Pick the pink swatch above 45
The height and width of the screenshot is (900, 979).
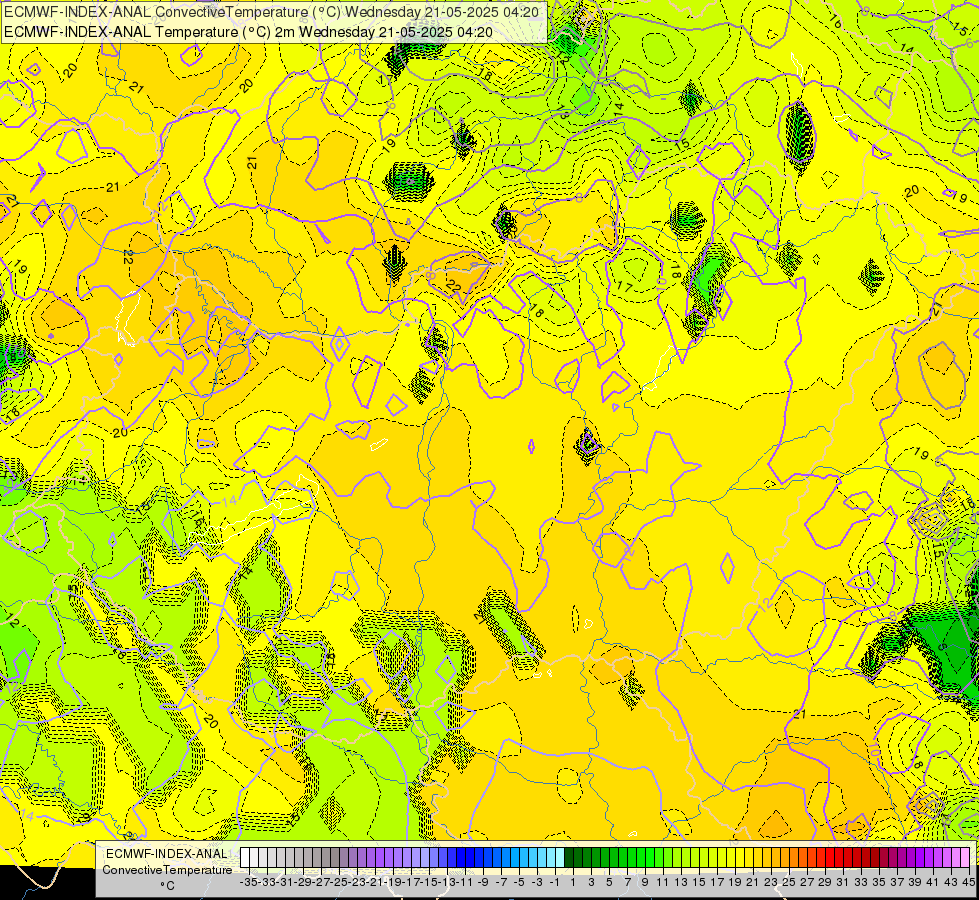(966, 858)
